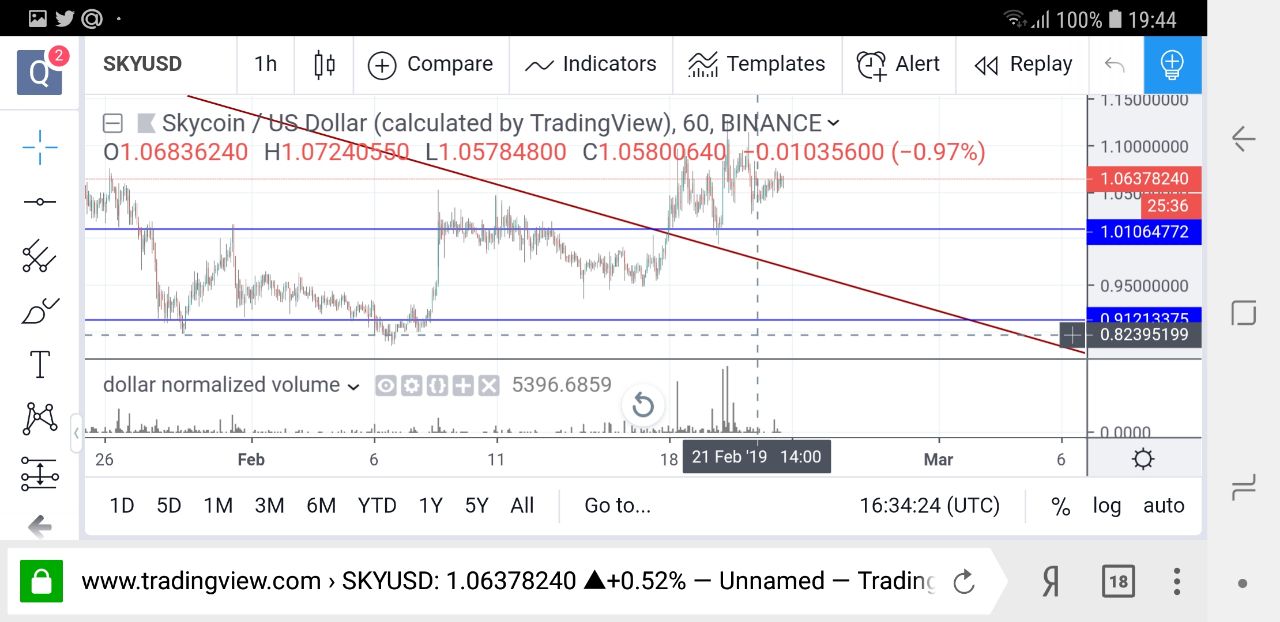Open volume indicator settings gear
Image resolution: width=1280 pixels, height=622 pixels.
[411, 386]
